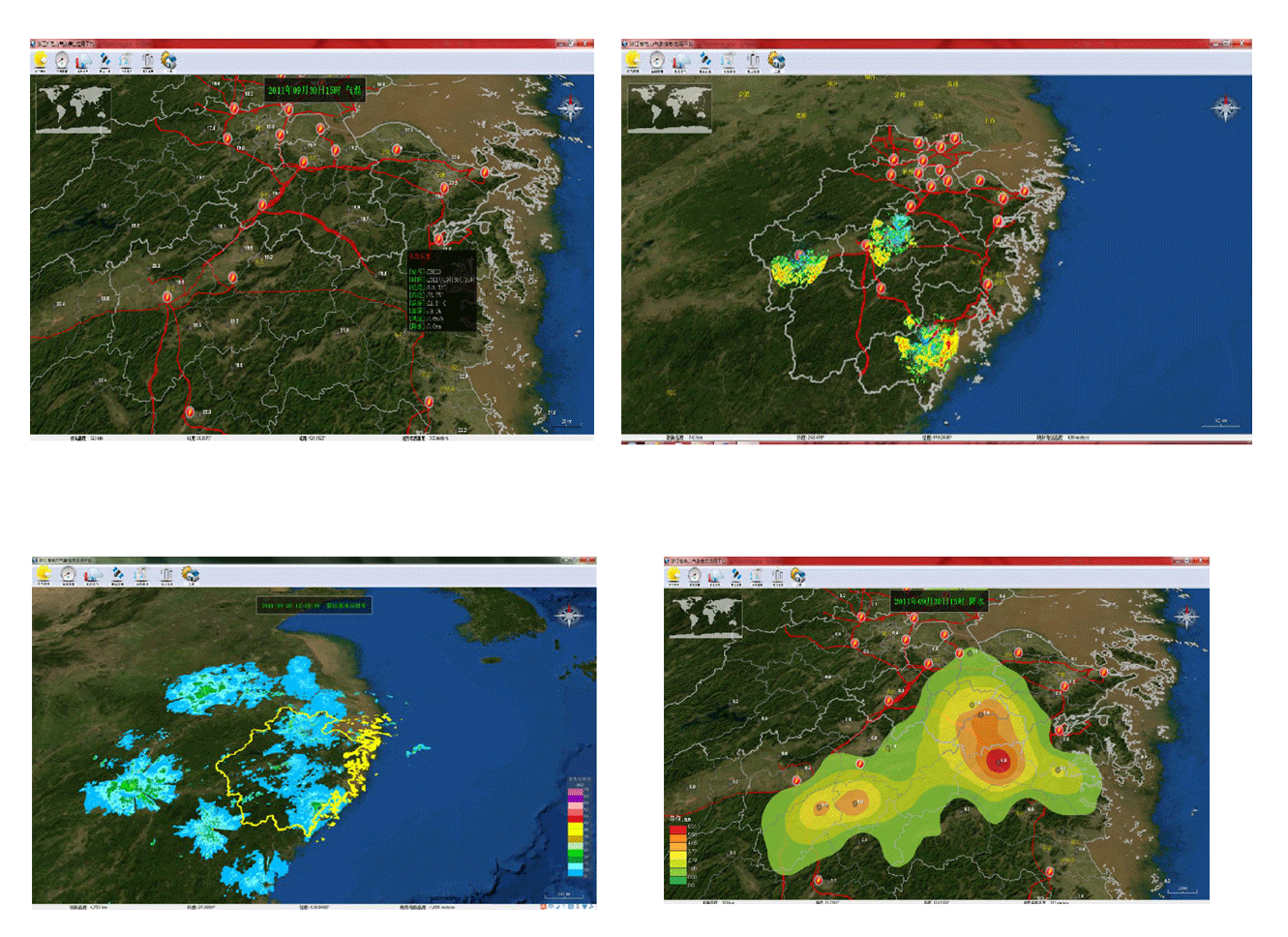This screenshot has width=1288, height=937.
Task: Click the compass rose in the blue radar echo window
Action: click(569, 615)
